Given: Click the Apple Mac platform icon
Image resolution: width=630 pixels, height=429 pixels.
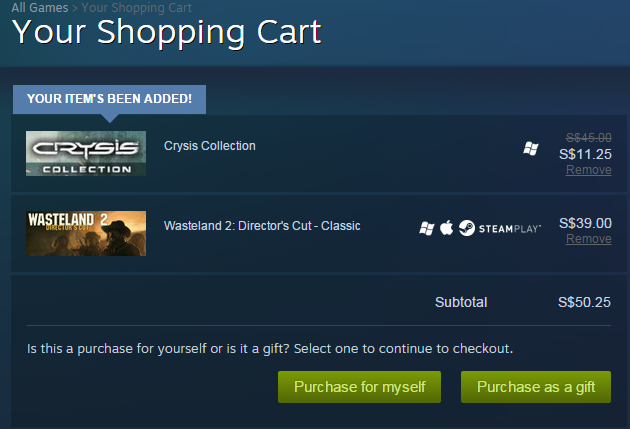Looking at the screenshot, I should [x=446, y=228].
